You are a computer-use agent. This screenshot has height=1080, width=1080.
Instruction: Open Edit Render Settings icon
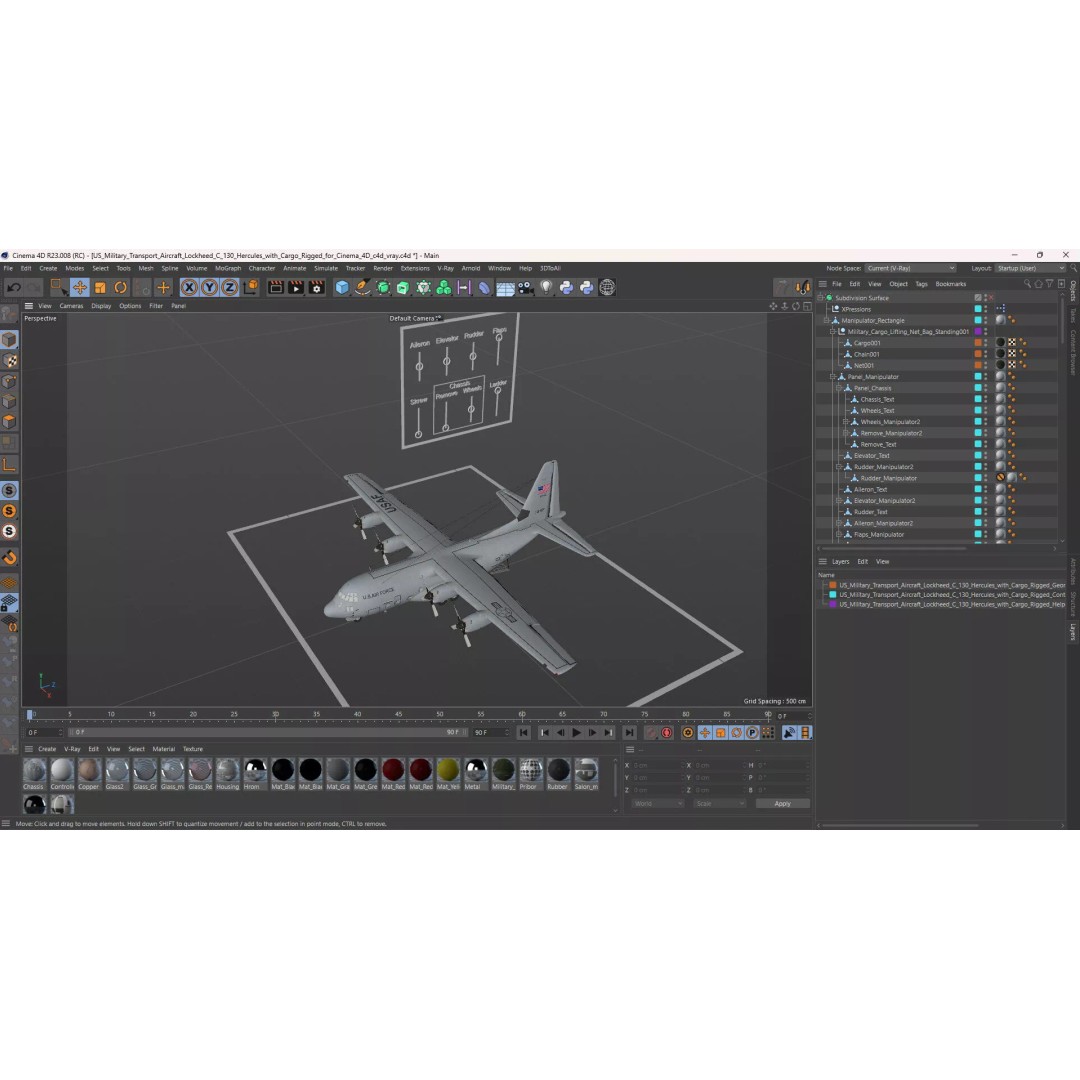click(317, 287)
